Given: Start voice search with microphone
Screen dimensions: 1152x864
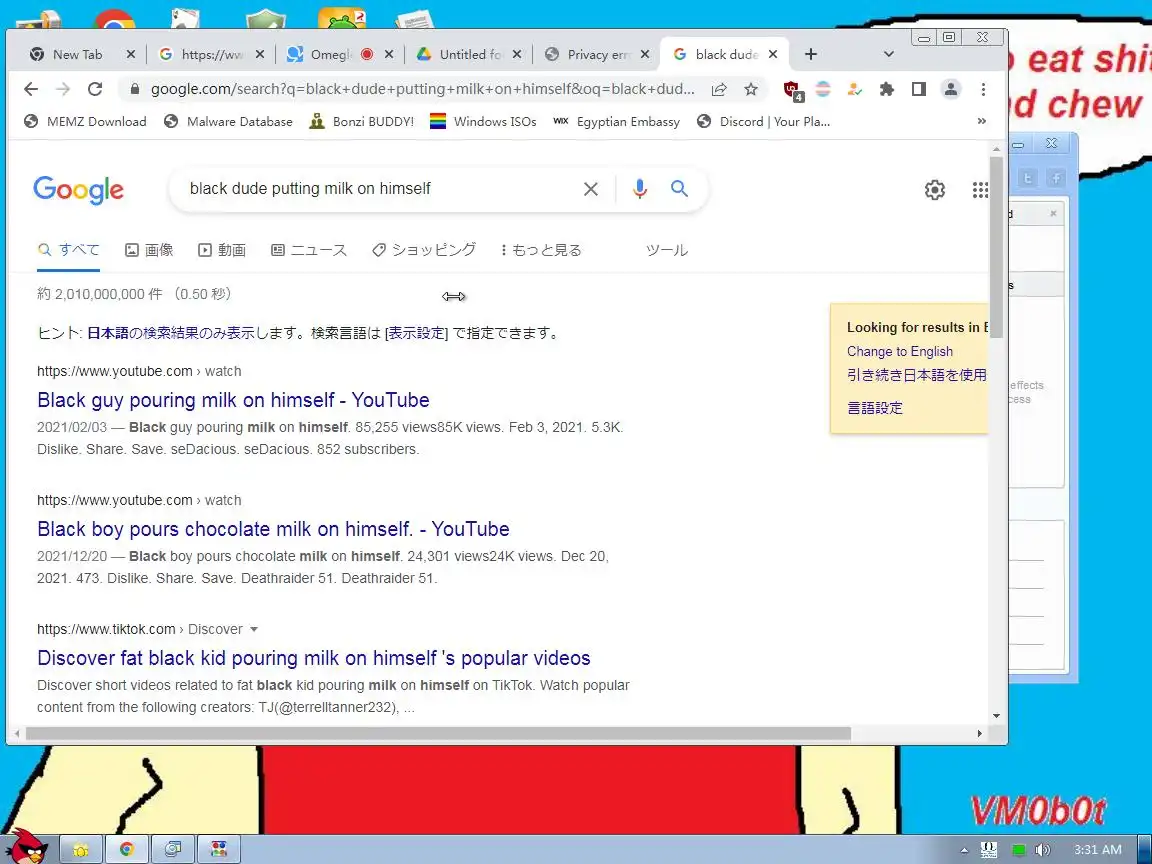Looking at the screenshot, I should point(640,189).
